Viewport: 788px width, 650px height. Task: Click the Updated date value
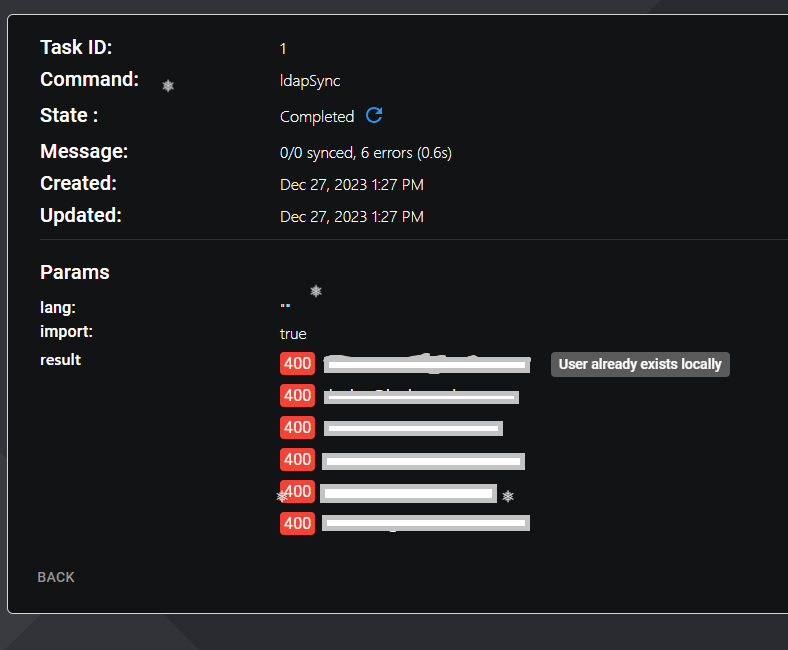point(351,217)
